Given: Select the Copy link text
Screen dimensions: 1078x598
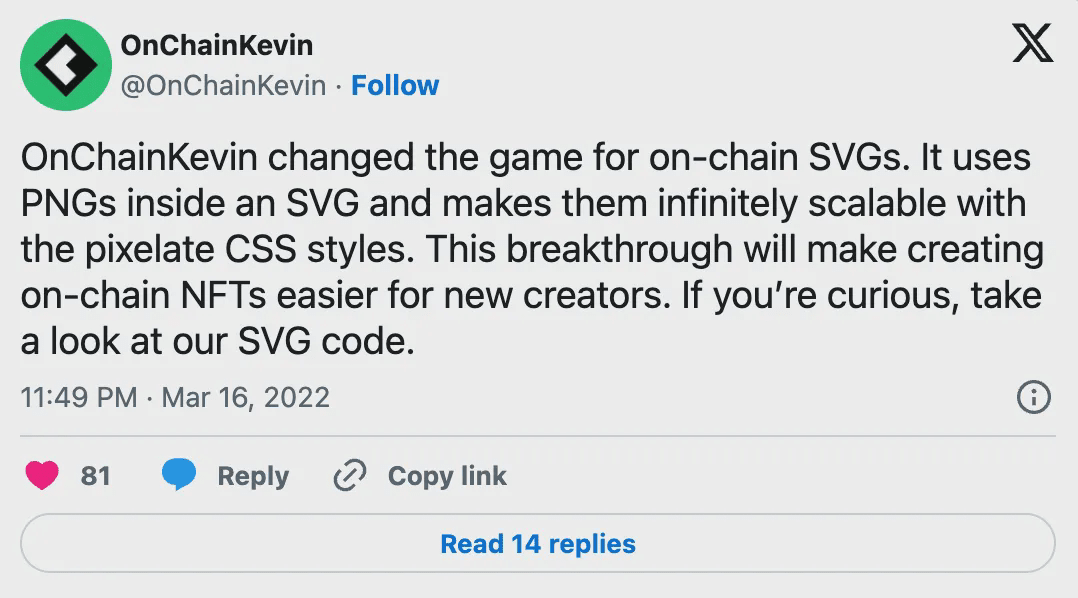Looking at the screenshot, I should 447,476.
